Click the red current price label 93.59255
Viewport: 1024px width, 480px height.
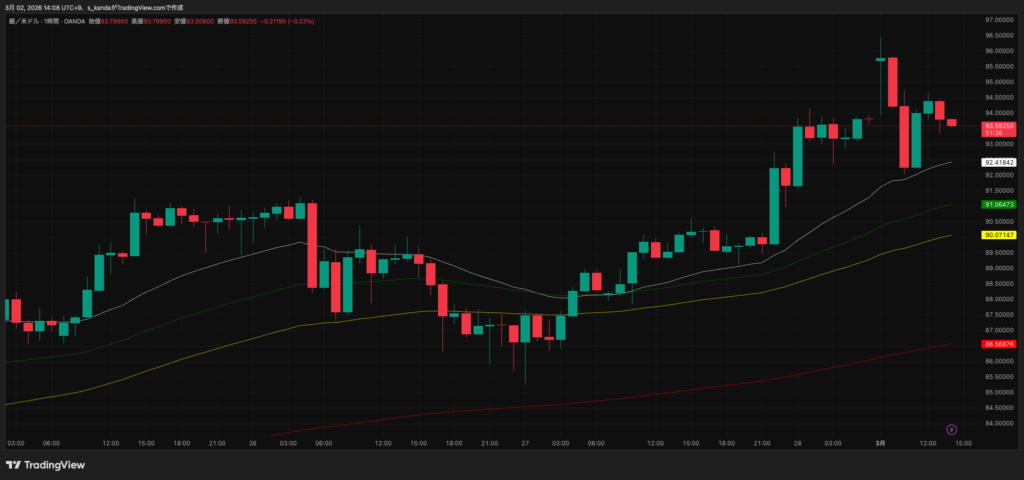click(998, 126)
